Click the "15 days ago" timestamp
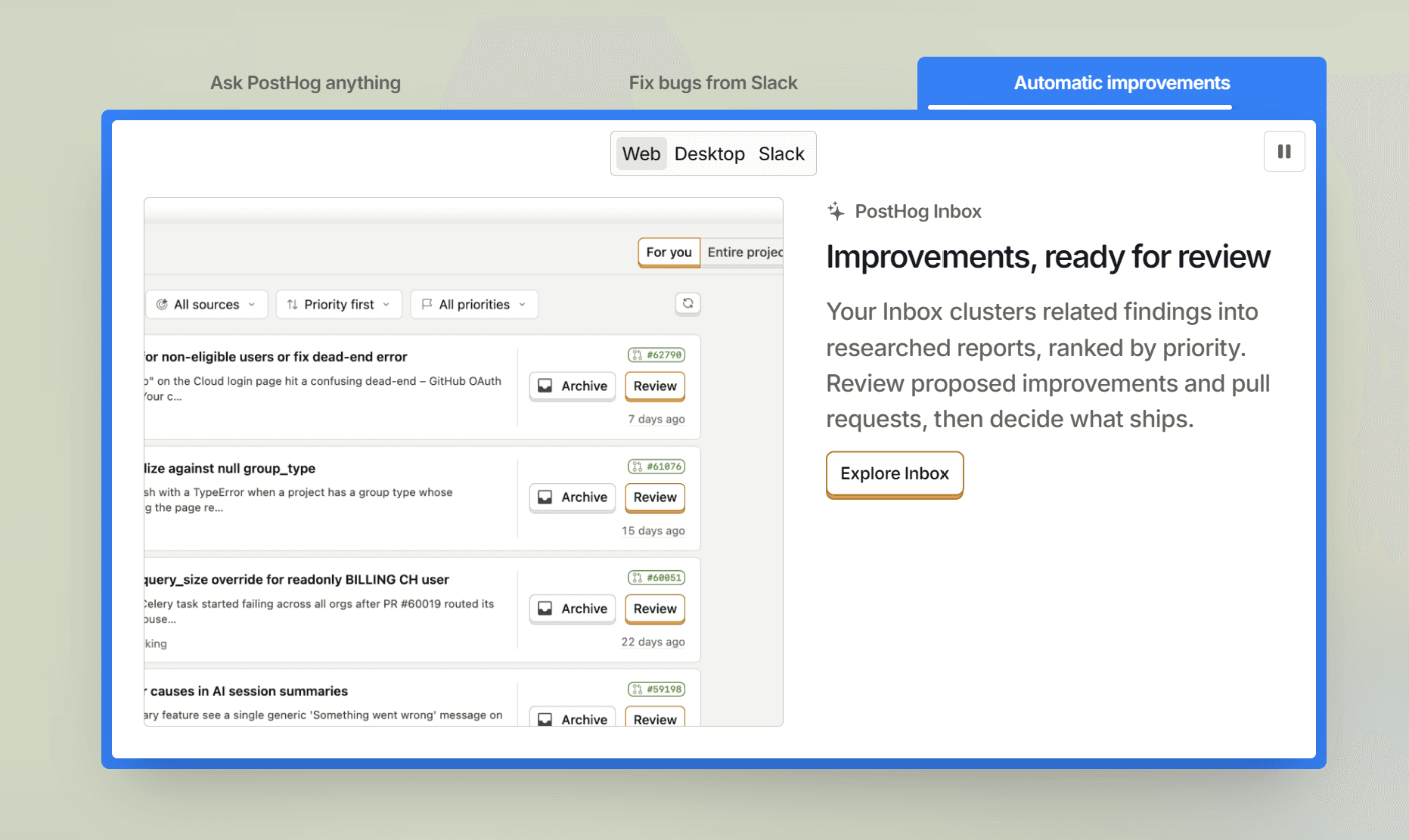The height and width of the screenshot is (840, 1409). pos(653,531)
